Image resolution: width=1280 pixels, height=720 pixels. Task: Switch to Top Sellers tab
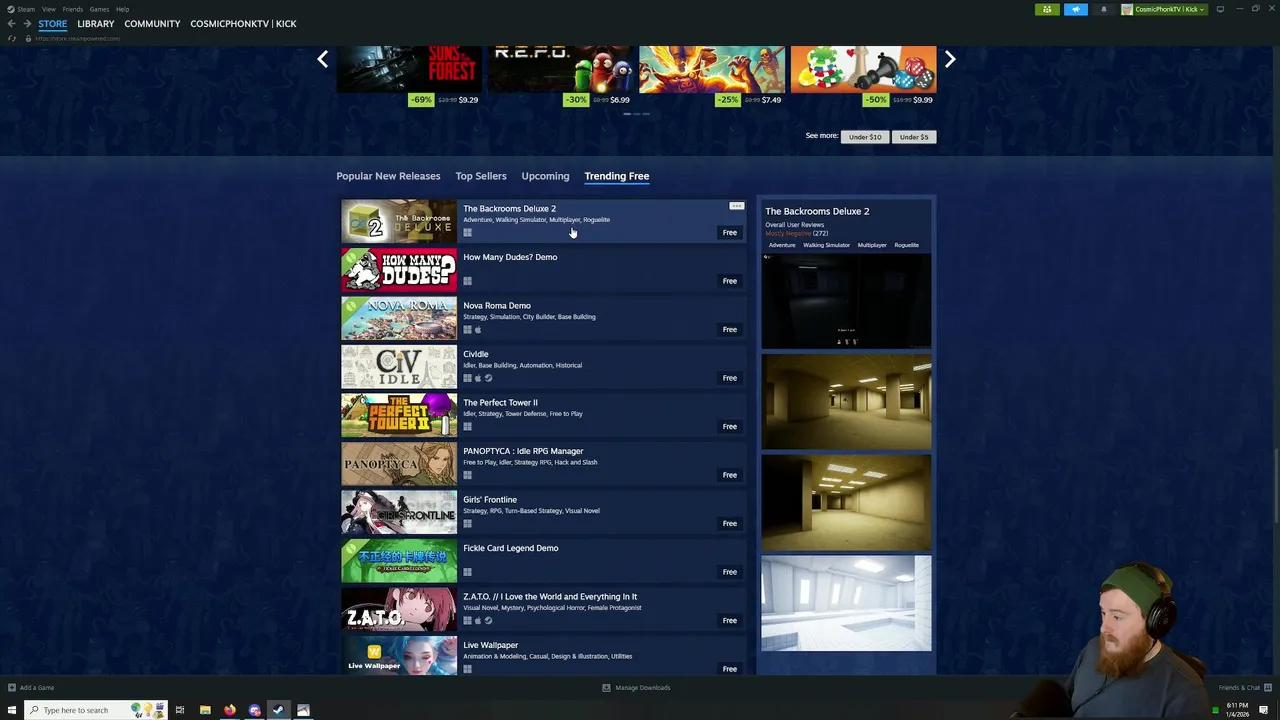[x=481, y=176]
